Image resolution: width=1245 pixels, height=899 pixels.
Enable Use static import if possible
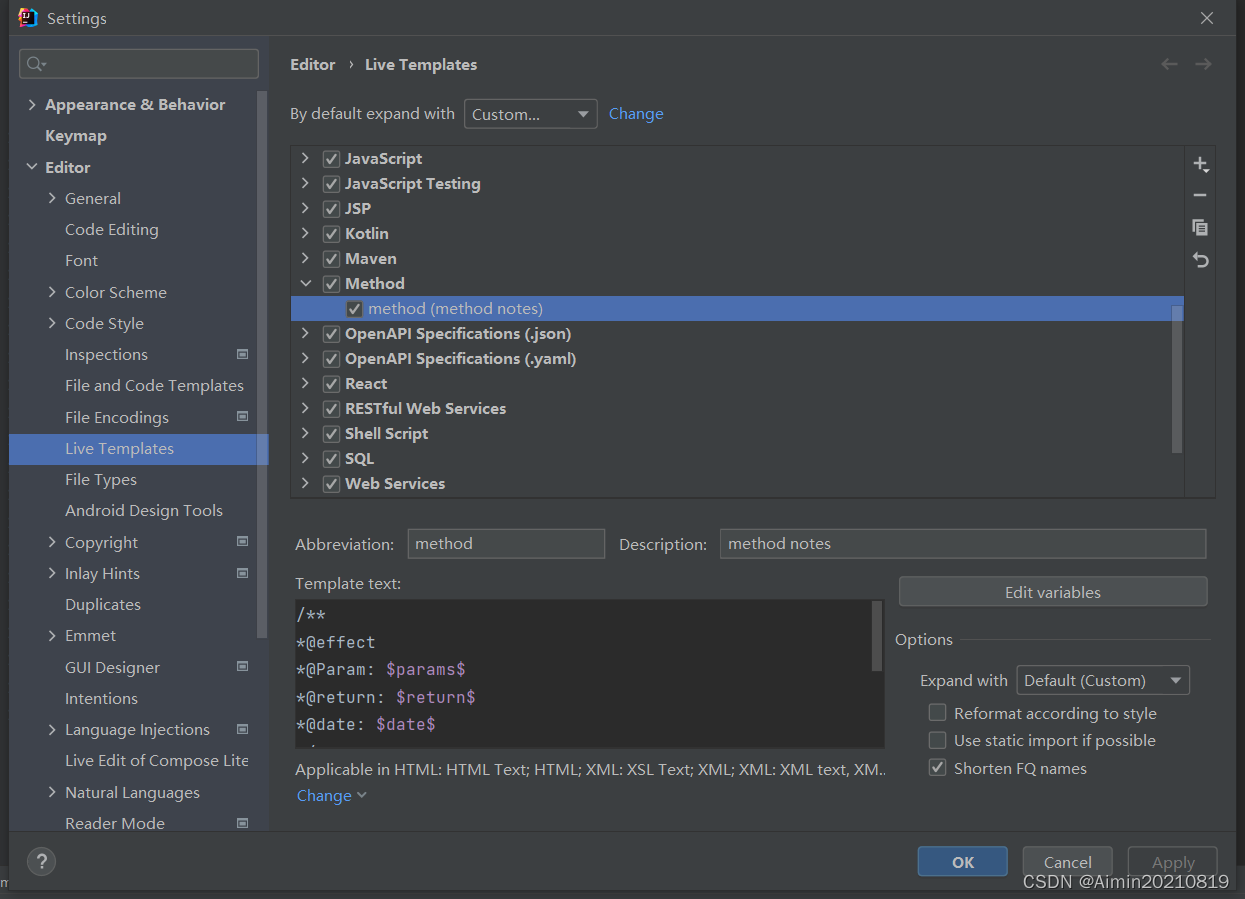click(937, 740)
